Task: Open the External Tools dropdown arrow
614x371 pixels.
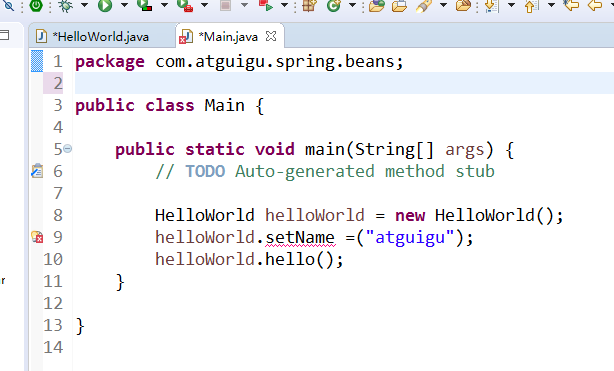Action: [204, 5]
